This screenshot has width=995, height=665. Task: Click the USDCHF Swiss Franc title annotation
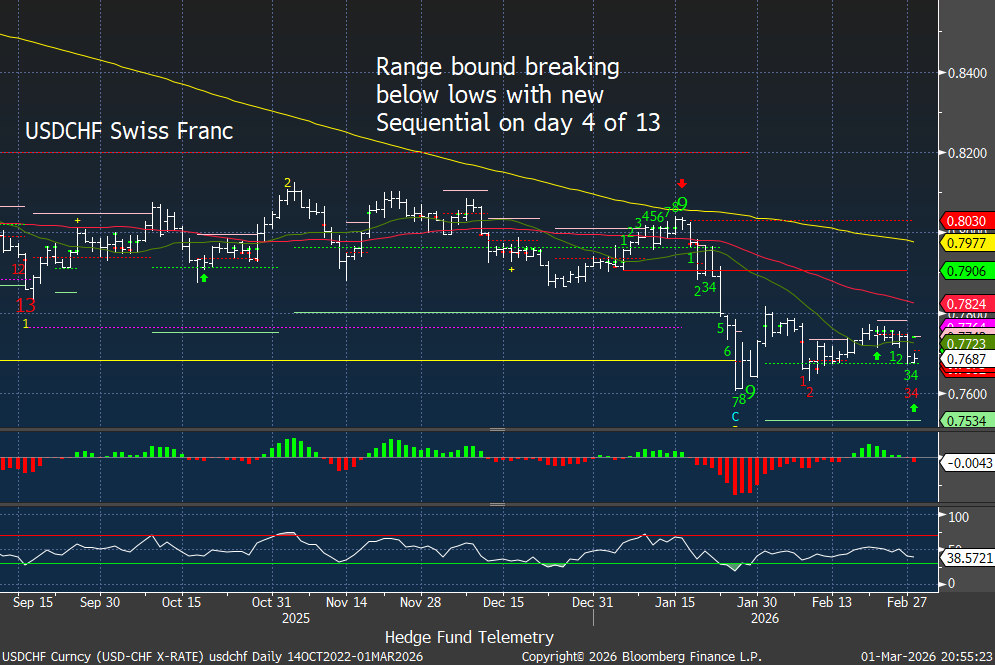129,131
